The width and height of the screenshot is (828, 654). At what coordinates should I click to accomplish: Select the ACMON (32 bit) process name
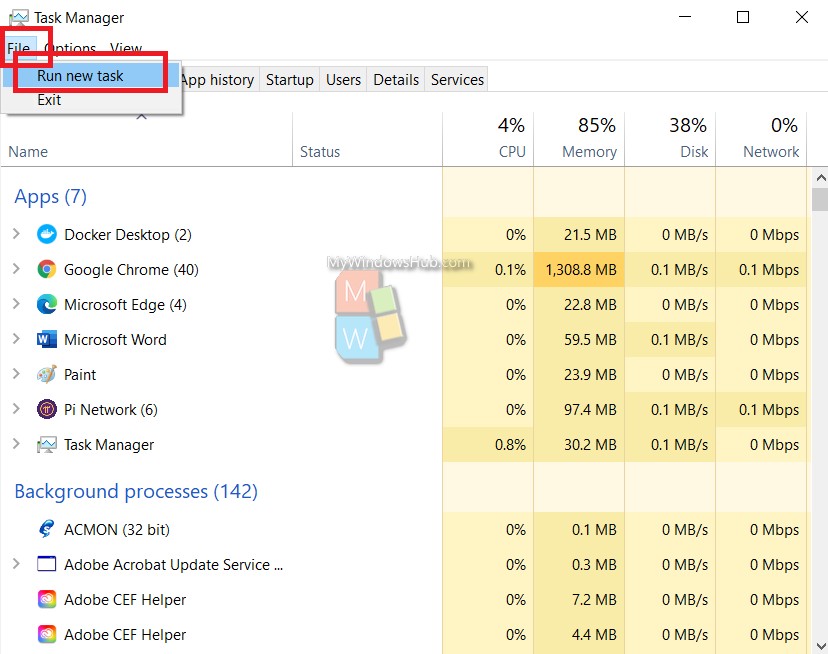point(117,529)
